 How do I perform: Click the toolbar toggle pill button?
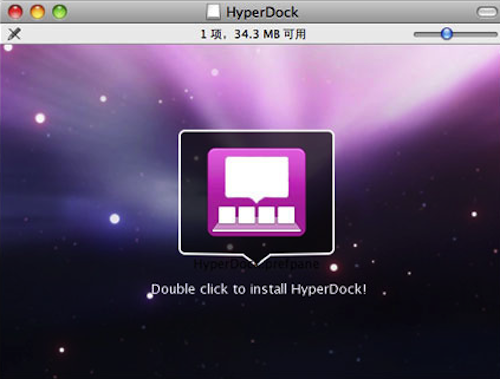pyautogui.click(x=487, y=12)
